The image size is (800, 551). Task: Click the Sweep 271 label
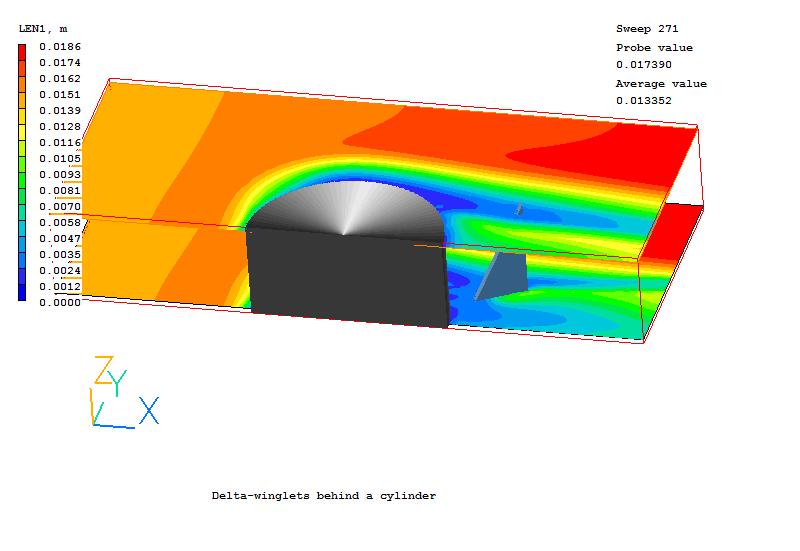[646, 30]
